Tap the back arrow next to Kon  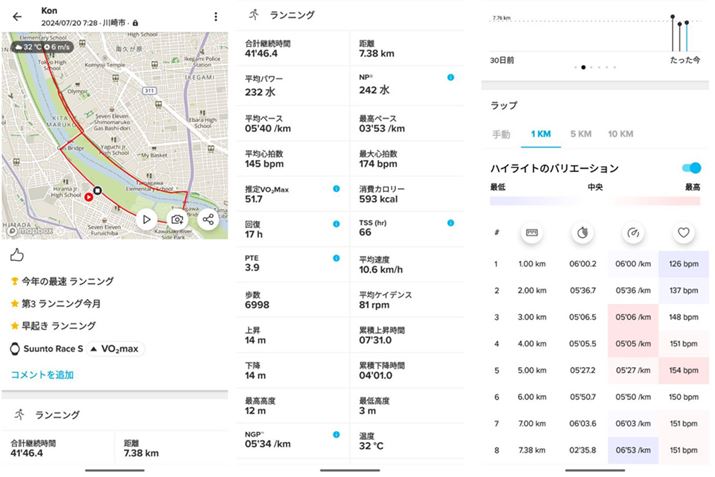[x=17, y=17]
